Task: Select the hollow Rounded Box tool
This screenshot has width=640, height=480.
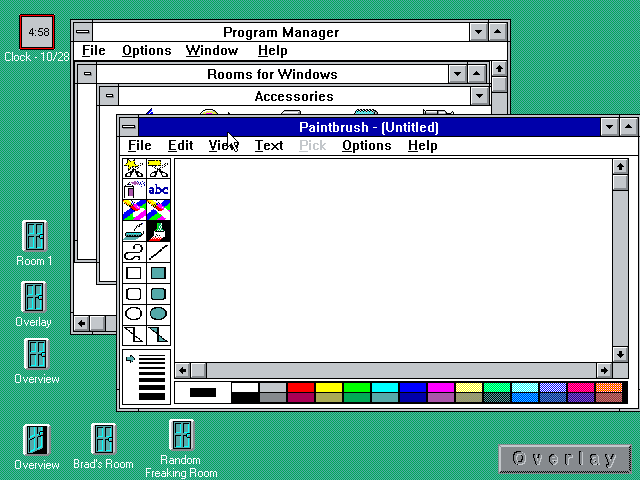Action: click(x=134, y=293)
